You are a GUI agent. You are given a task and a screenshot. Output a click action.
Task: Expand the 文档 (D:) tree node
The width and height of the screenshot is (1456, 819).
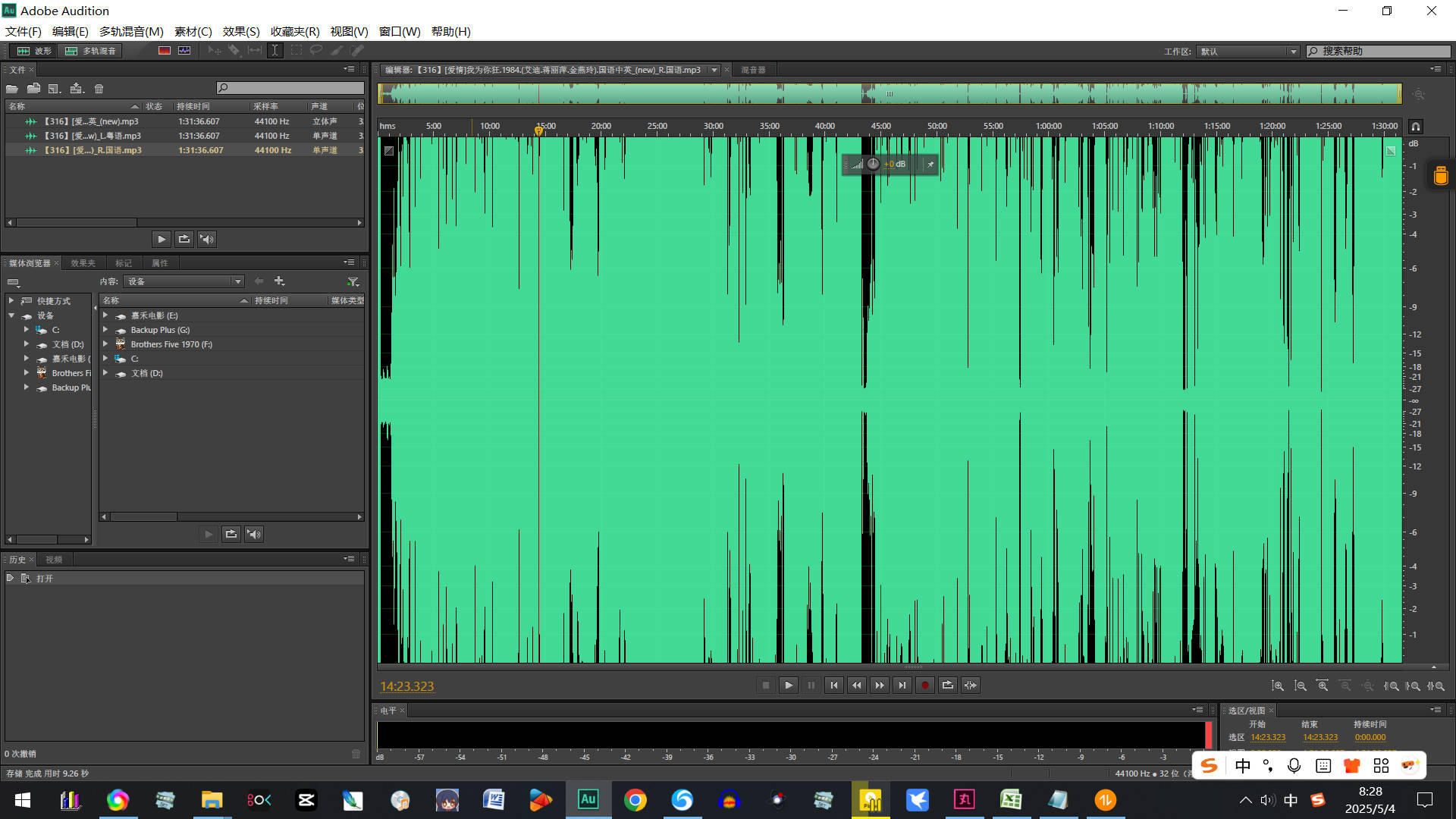pyautogui.click(x=27, y=344)
